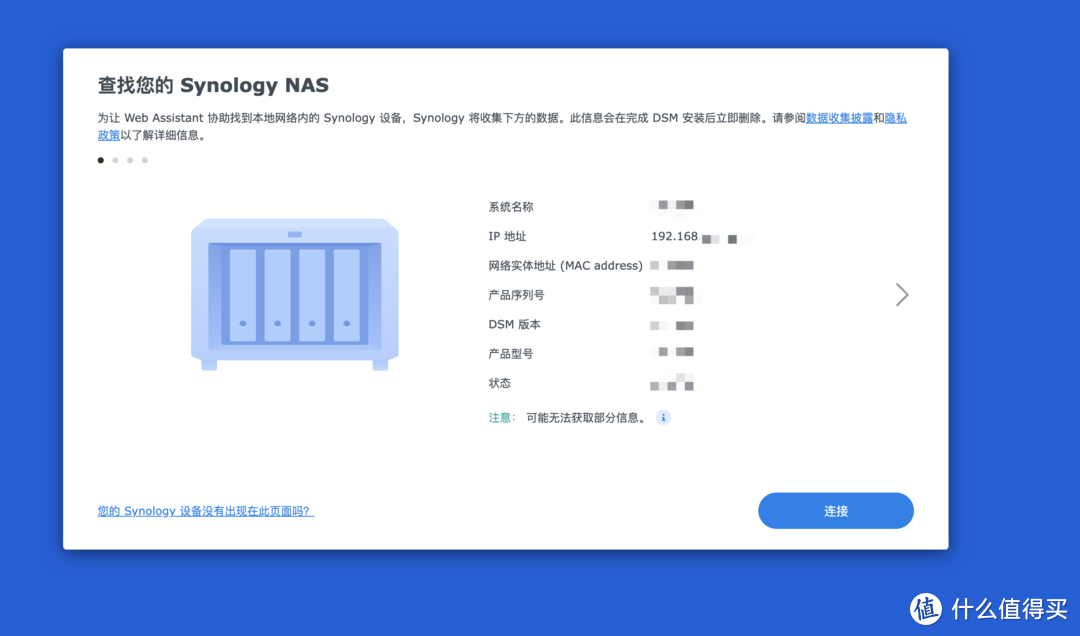
Task: Show next NAS with right chevron arrow
Action: pos(902,295)
